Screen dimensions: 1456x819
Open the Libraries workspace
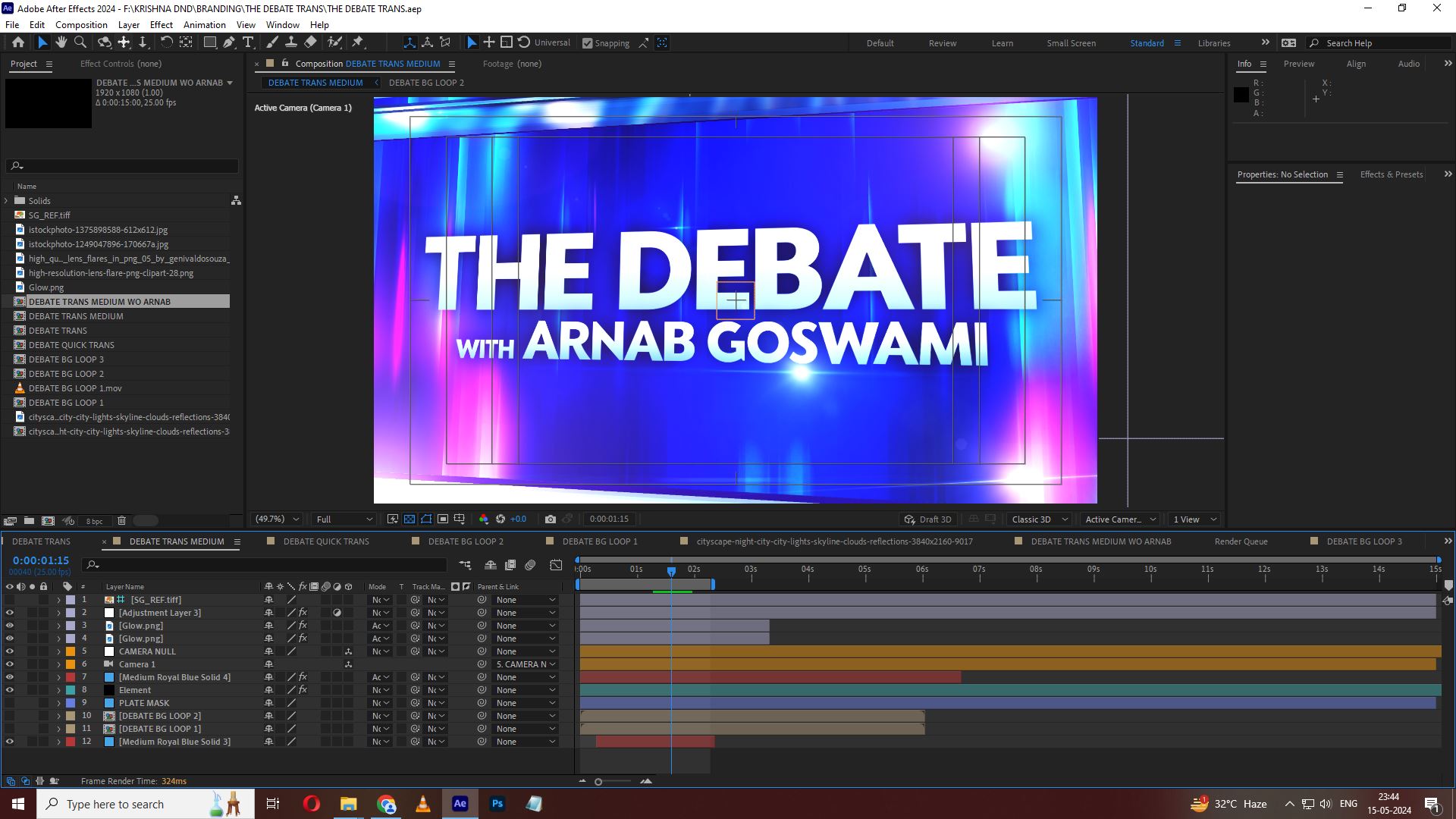(x=1213, y=43)
